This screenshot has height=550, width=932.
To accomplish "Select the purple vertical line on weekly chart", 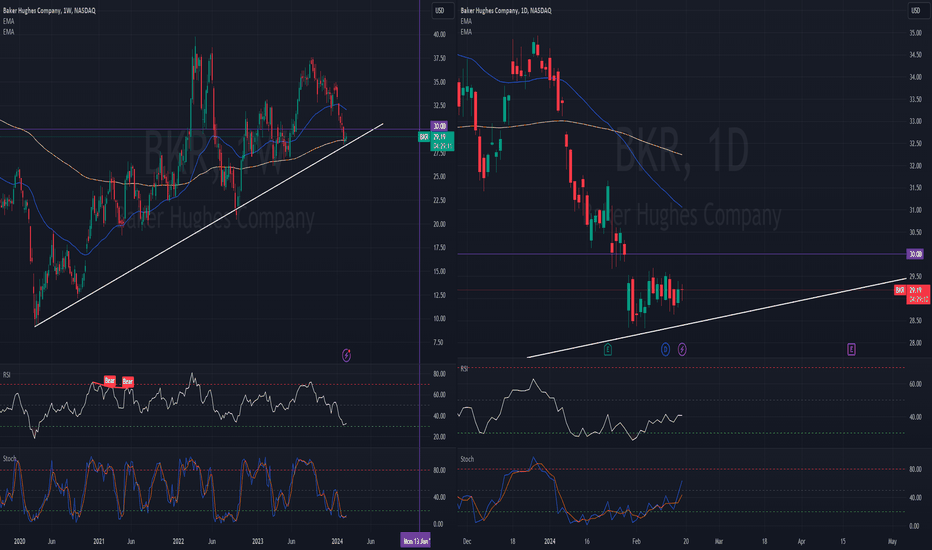I will tap(420, 268).
